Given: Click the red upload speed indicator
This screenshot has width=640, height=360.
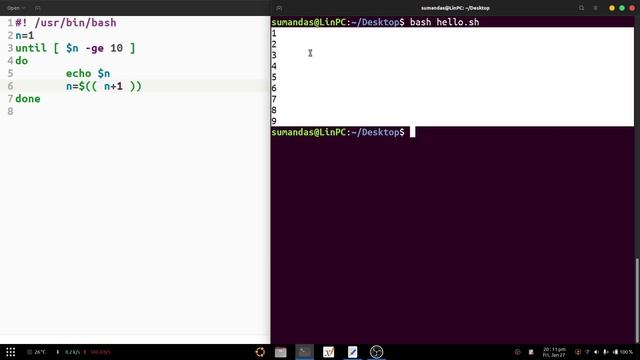Looking at the screenshot, I should click(97, 352).
